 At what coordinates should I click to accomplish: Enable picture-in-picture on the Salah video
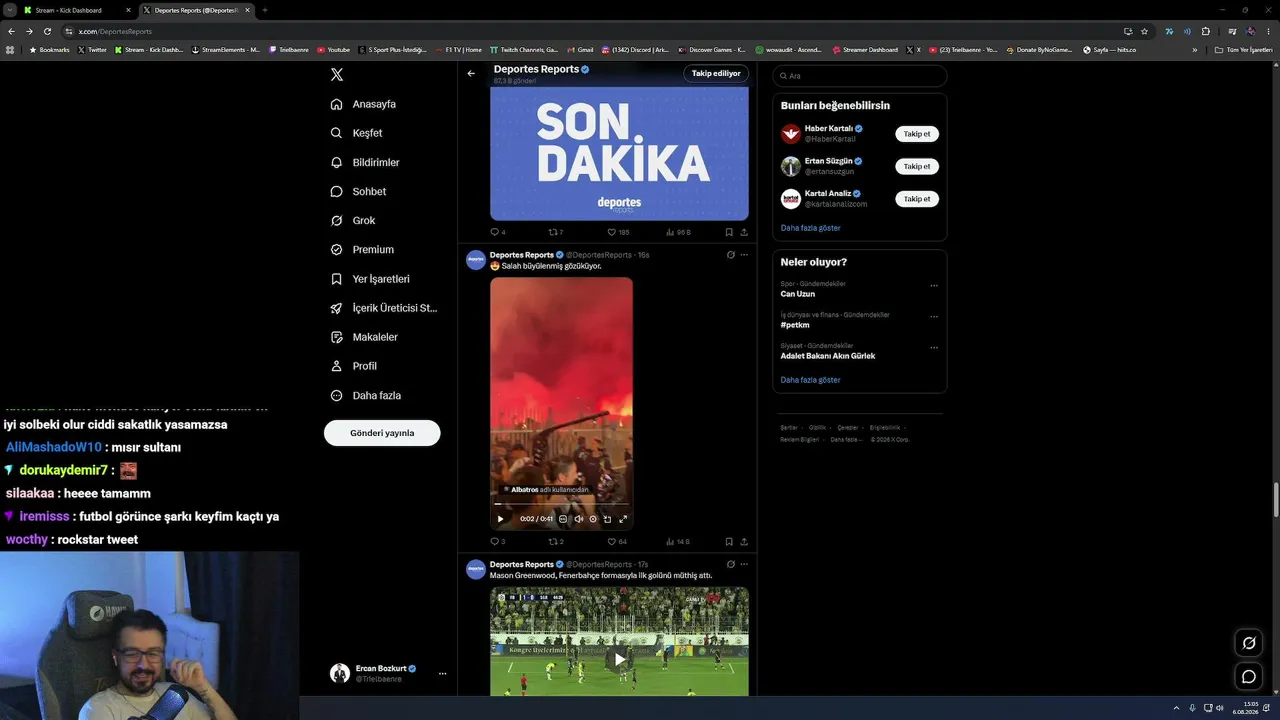(x=607, y=519)
